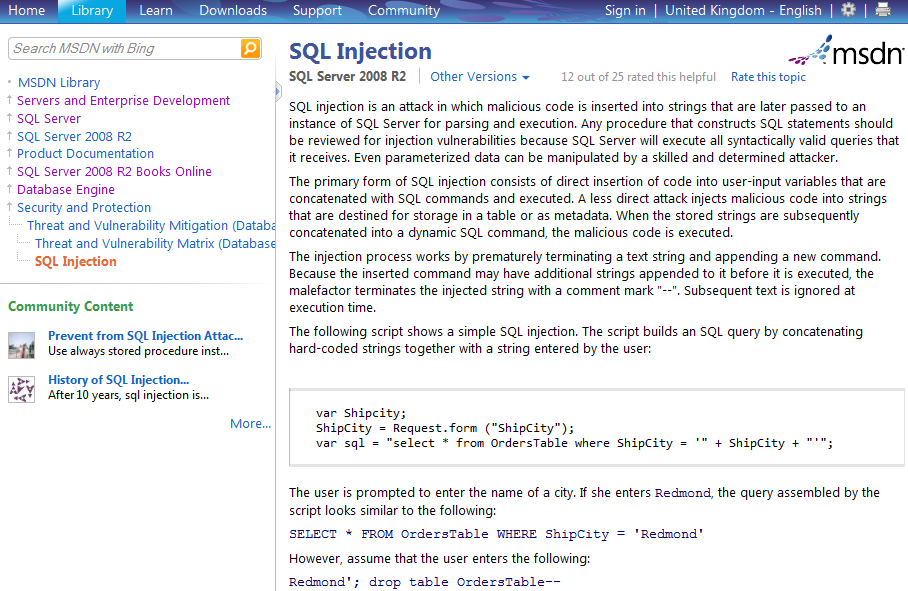The image size is (908, 591).
Task: Select the Library tab
Action: [x=92, y=10]
